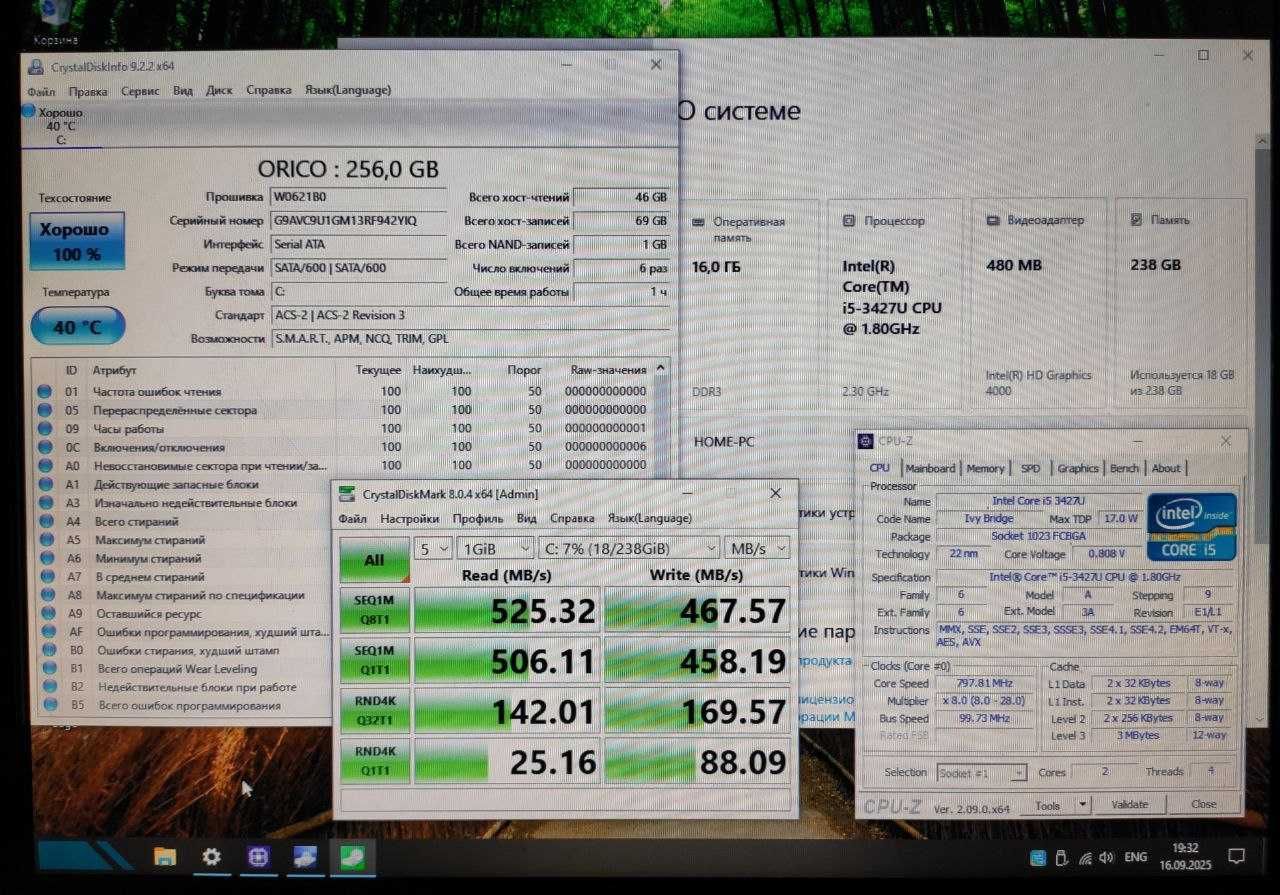Open the notification center icon
This screenshot has height=895, width=1280.
tap(1236, 857)
